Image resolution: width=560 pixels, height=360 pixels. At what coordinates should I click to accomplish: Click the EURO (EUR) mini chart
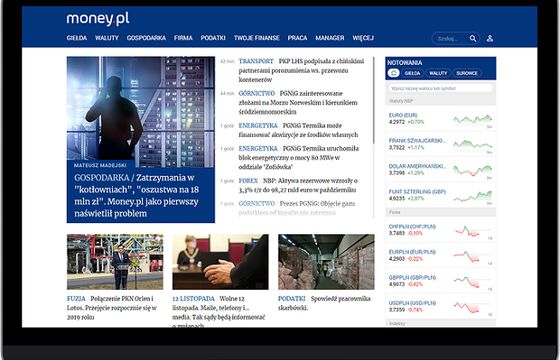coord(472,119)
